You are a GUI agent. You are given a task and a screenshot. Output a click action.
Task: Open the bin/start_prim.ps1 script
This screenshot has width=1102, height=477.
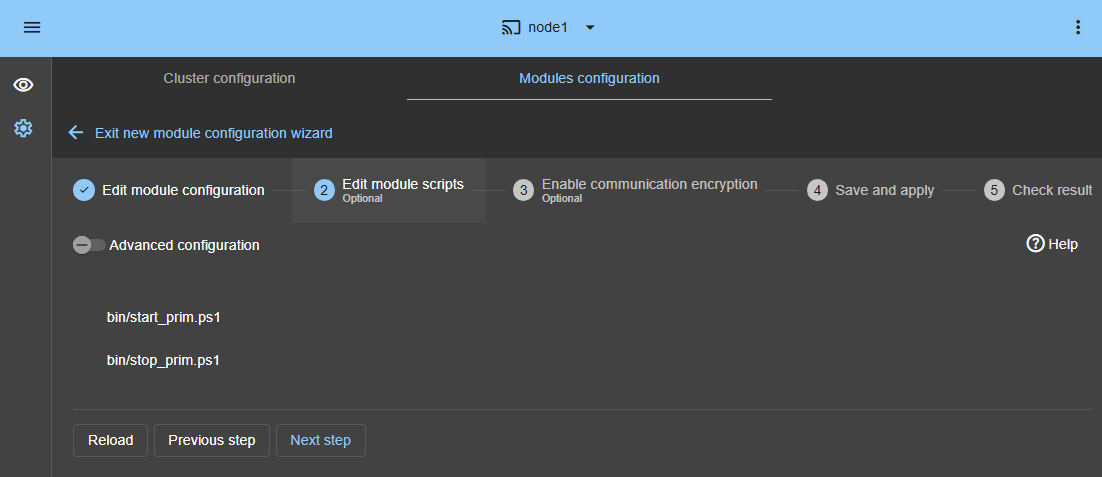click(163, 317)
